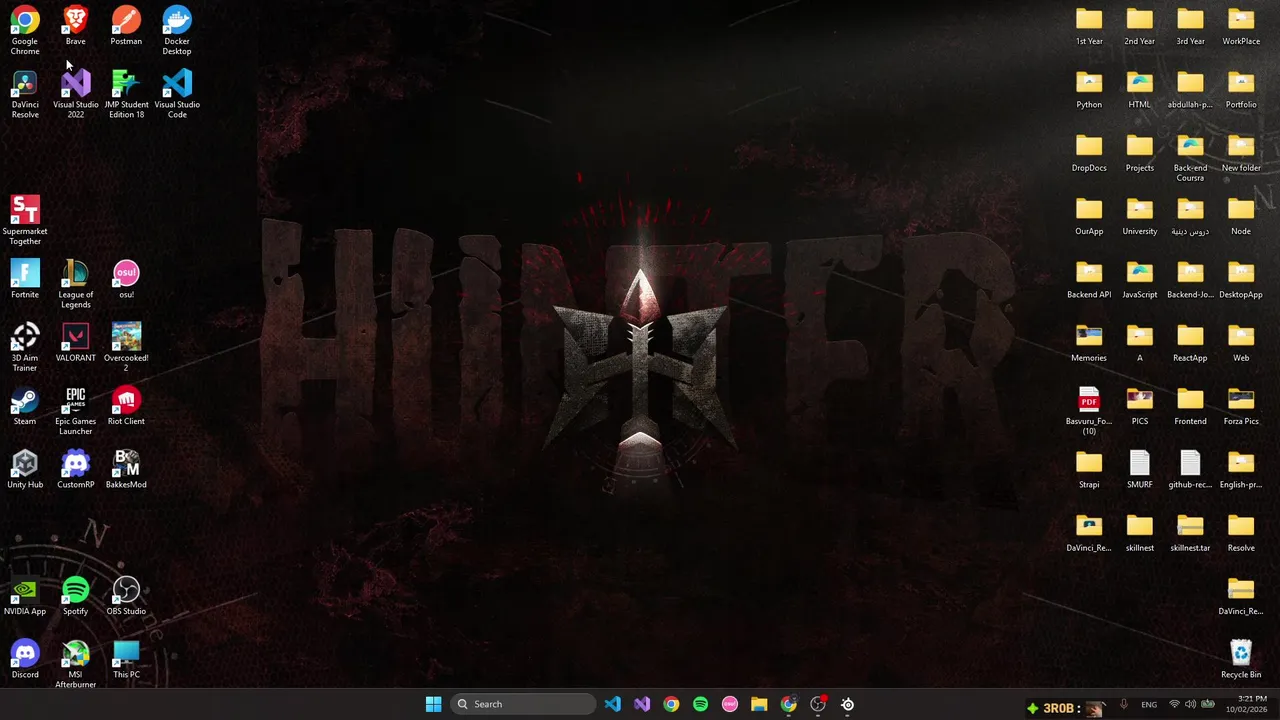Select the 1st Year folder
Viewport: 1280px width, 720px height.
[1089, 26]
